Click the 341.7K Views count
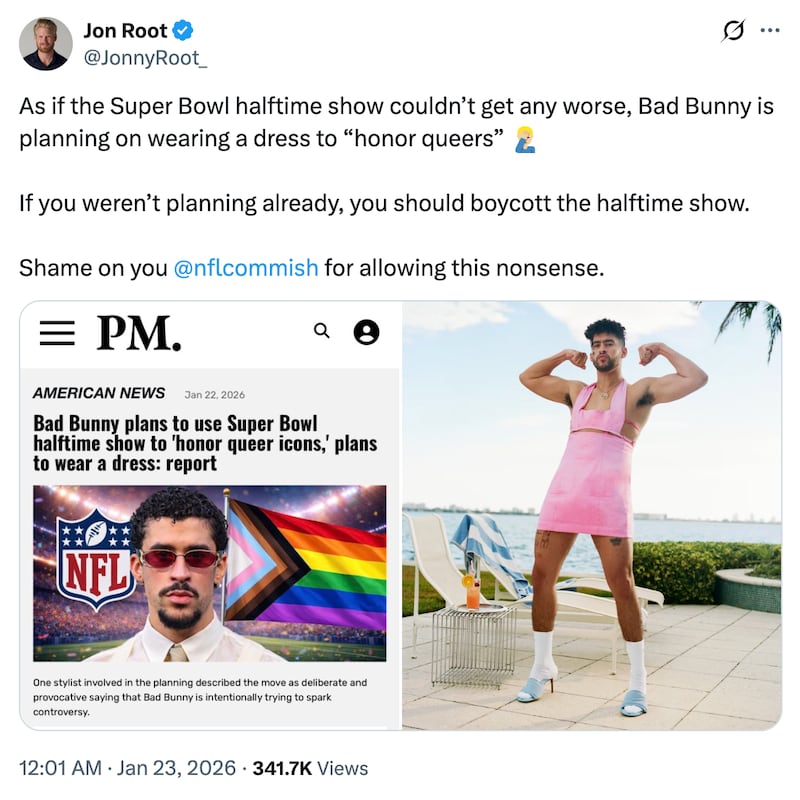 click(311, 769)
